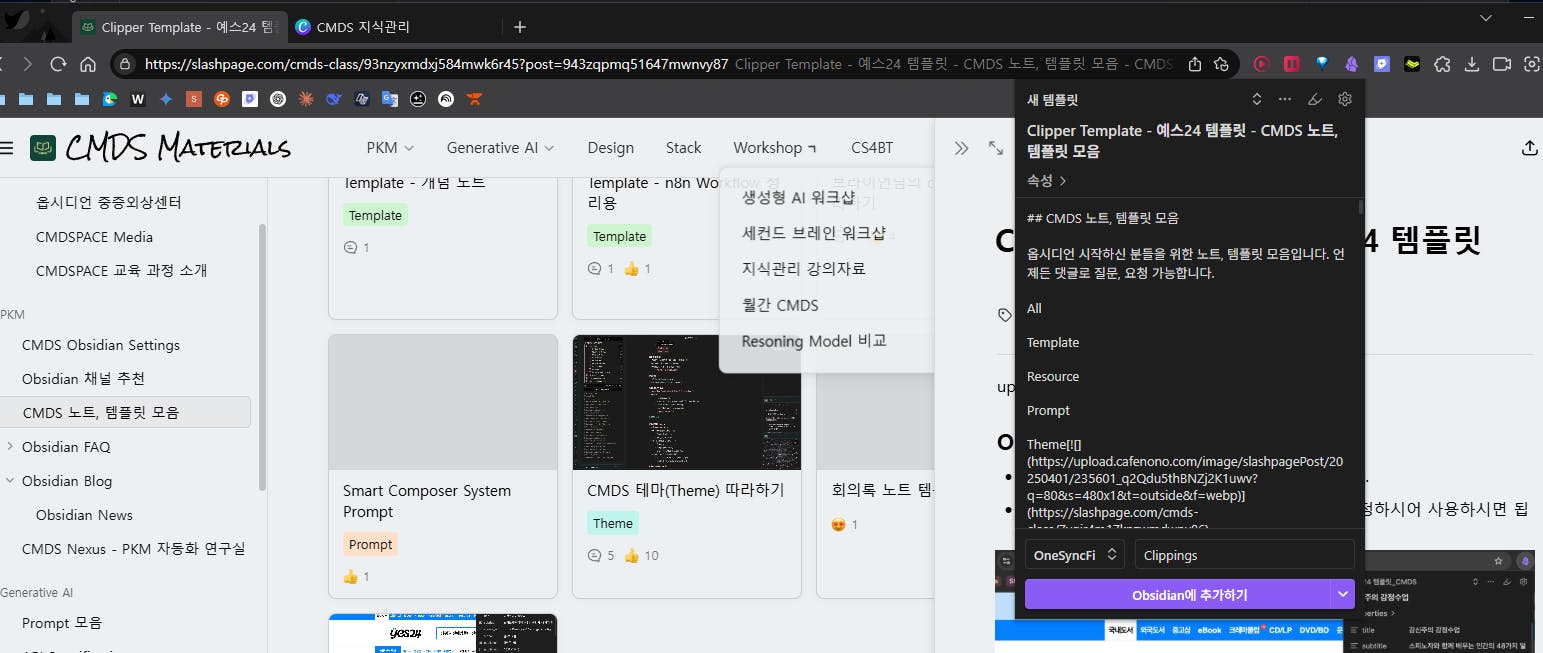1543x653 pixels.
Task: Open the tab search chevron
Action: point(1486,18)
